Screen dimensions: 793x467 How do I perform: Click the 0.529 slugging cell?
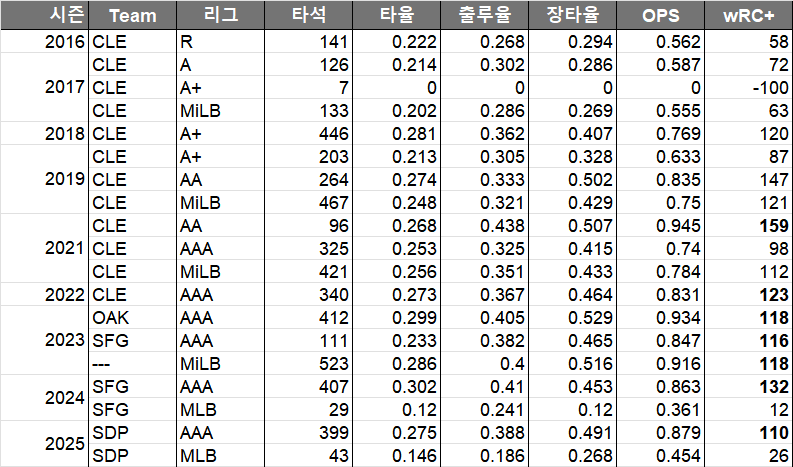tap(591, 318)
